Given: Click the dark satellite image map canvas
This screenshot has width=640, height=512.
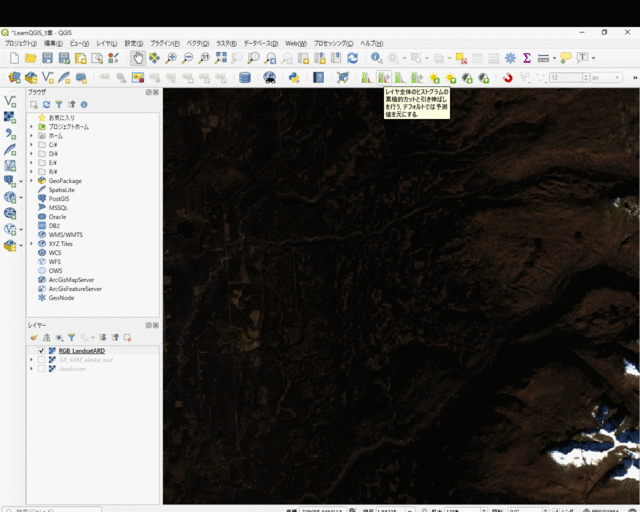Looking at the screenshot, I should (401, 296).
